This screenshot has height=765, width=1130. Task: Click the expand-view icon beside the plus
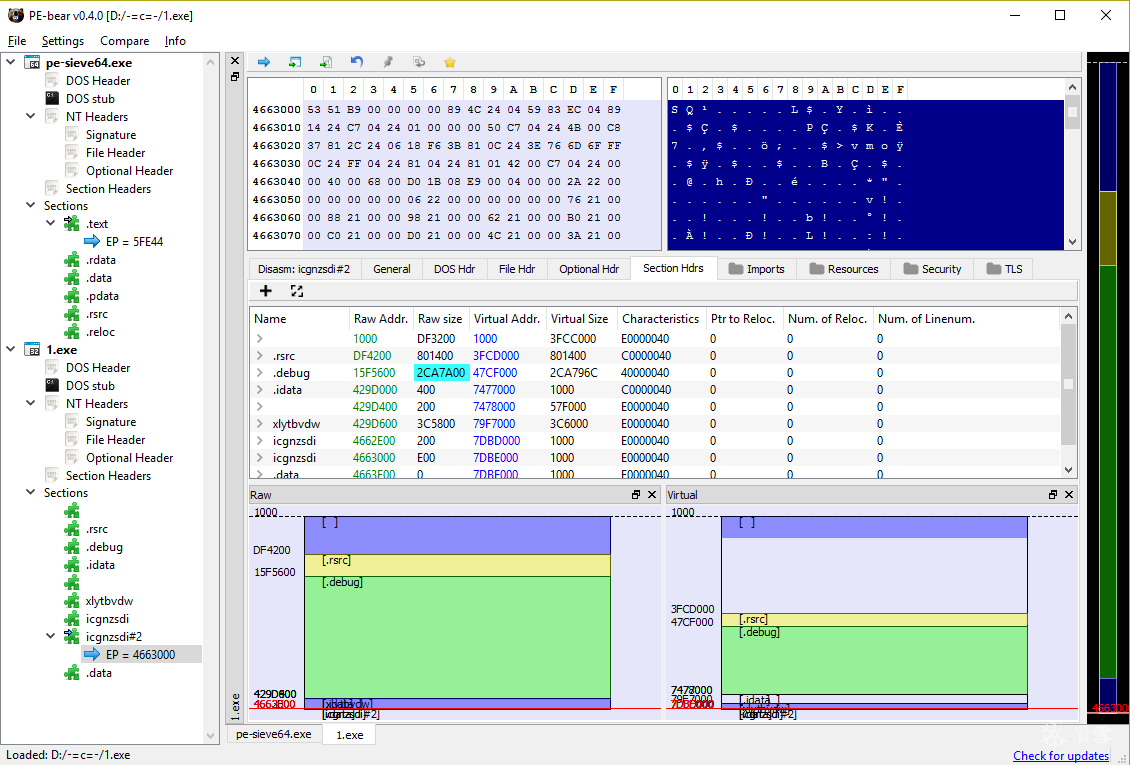(297, 291)
